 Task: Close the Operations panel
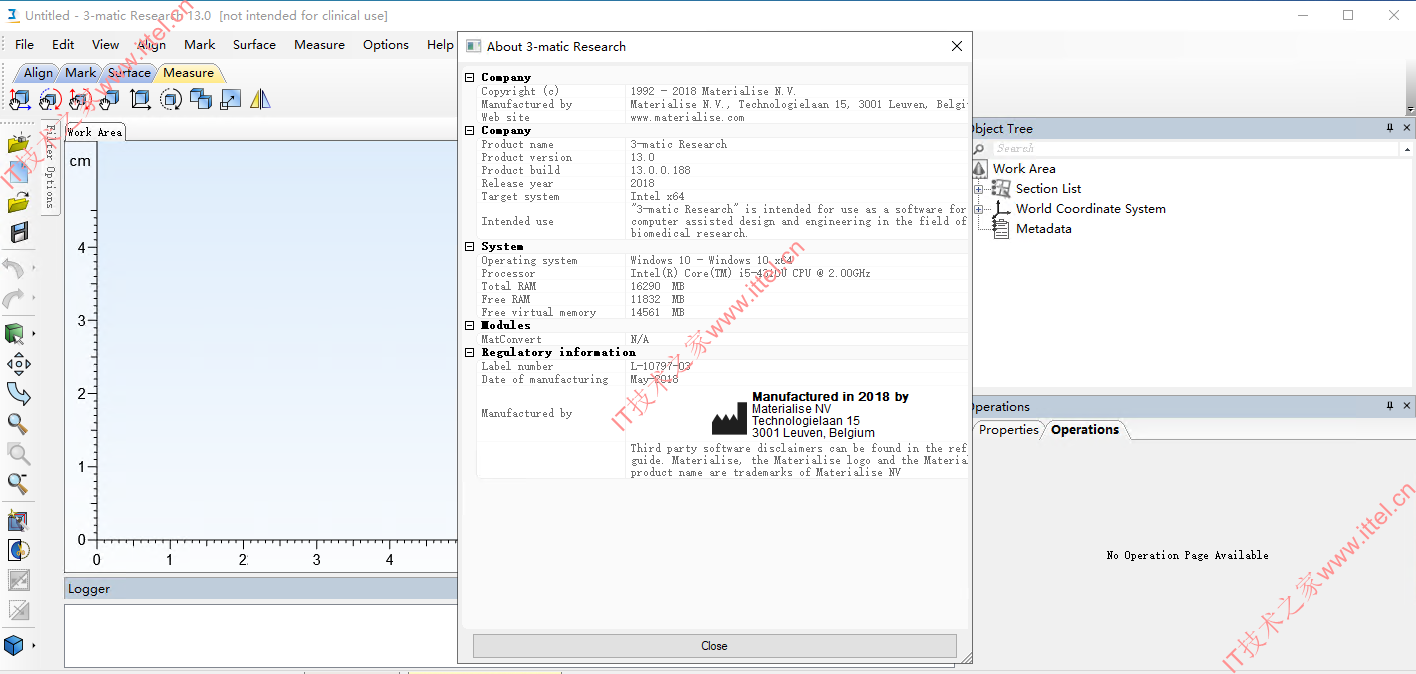tap(1407, 406)
